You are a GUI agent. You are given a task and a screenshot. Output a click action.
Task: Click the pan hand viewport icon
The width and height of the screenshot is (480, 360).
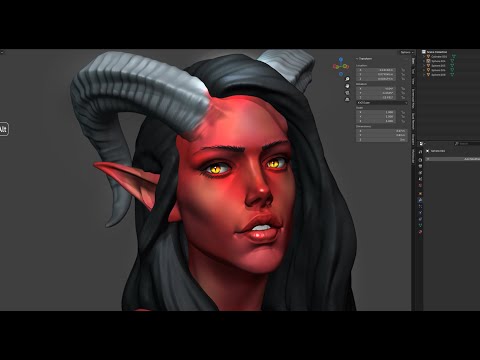[x=347, y=86]
